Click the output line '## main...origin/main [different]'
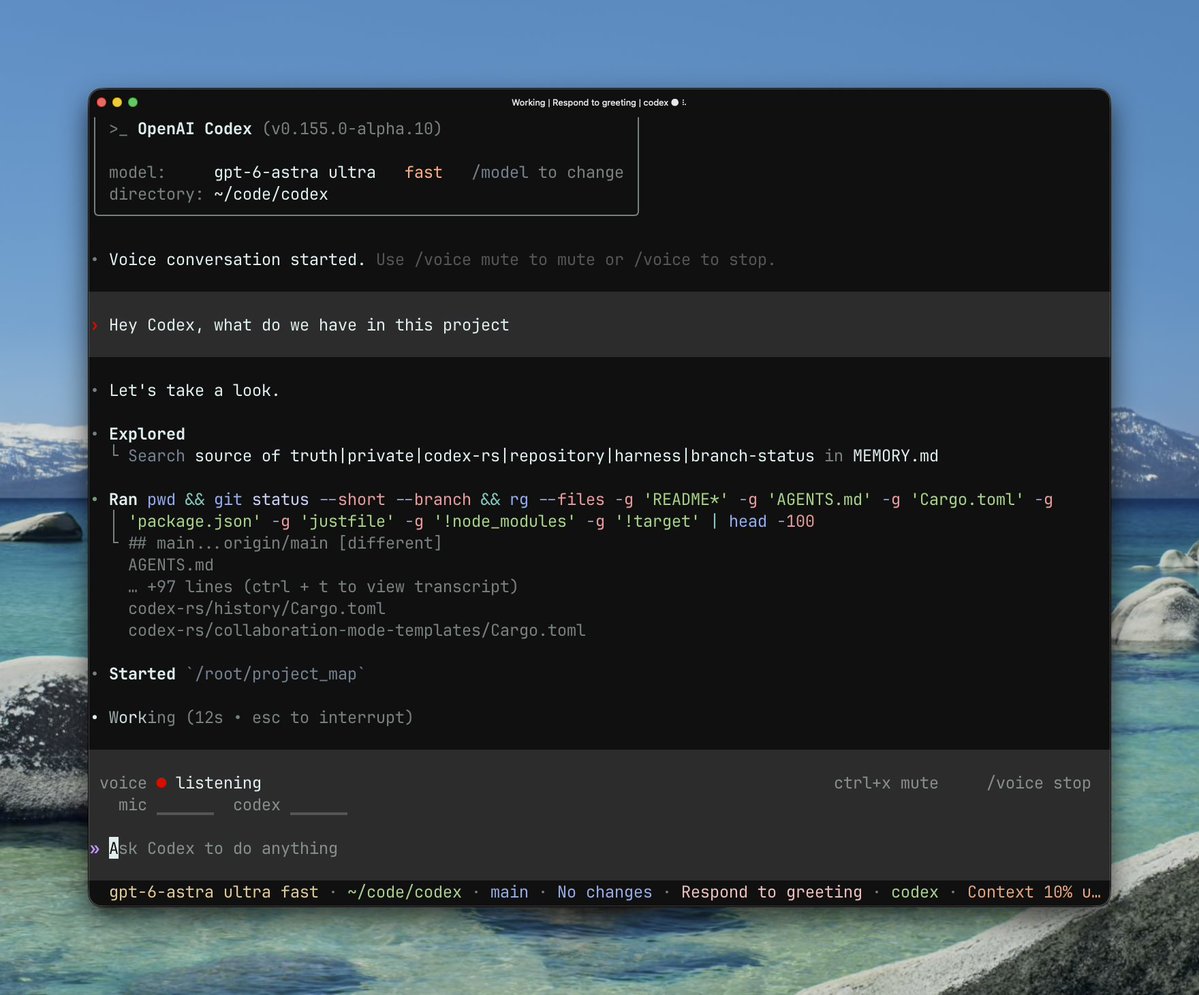The width and height of the screenshot is (1199, 995). point(284,543)
